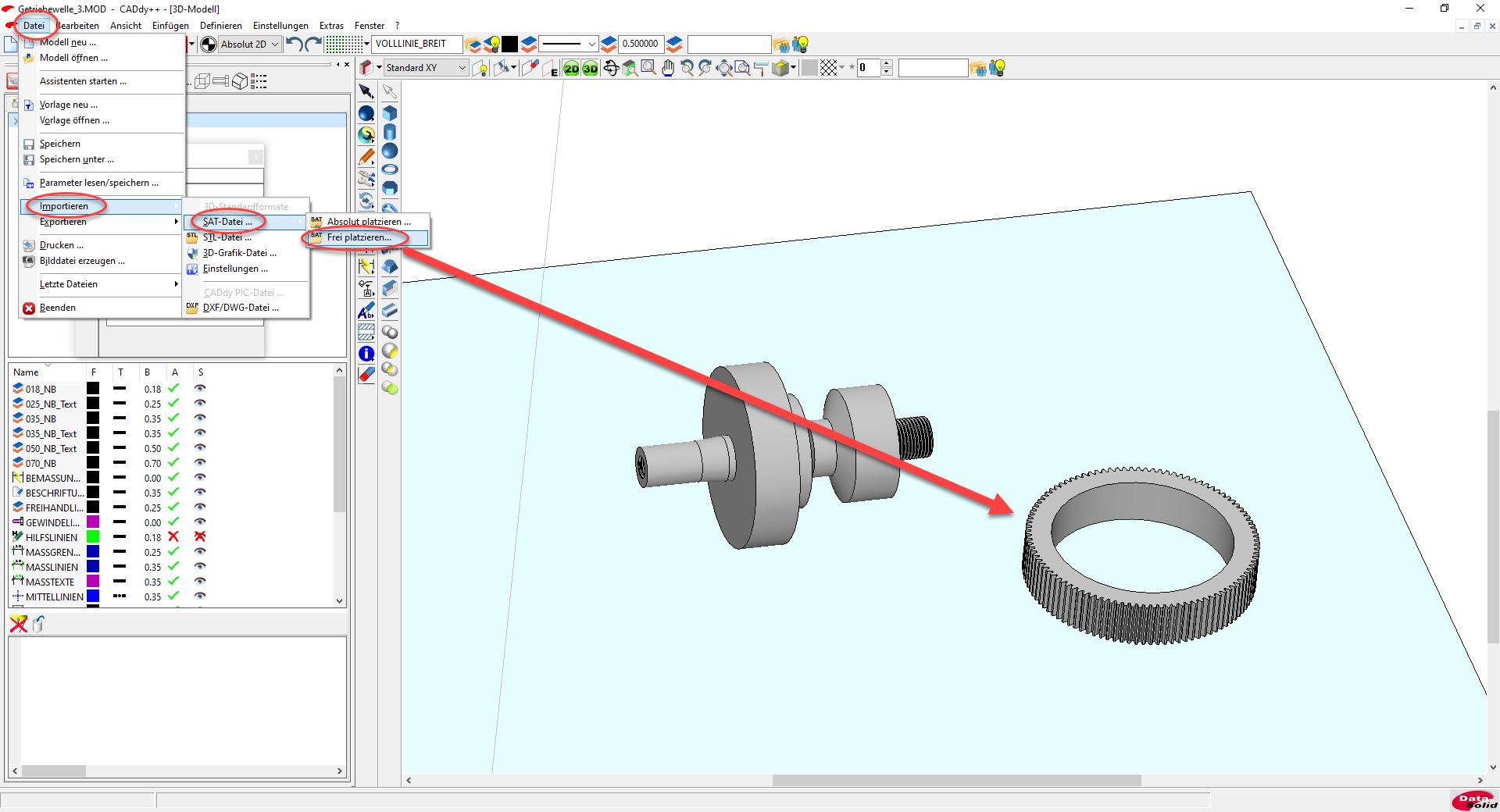Toggle active checkmark of 025_NB_Text layer
This screenshot has width=1500, height=812.
(x=174, y=404)
